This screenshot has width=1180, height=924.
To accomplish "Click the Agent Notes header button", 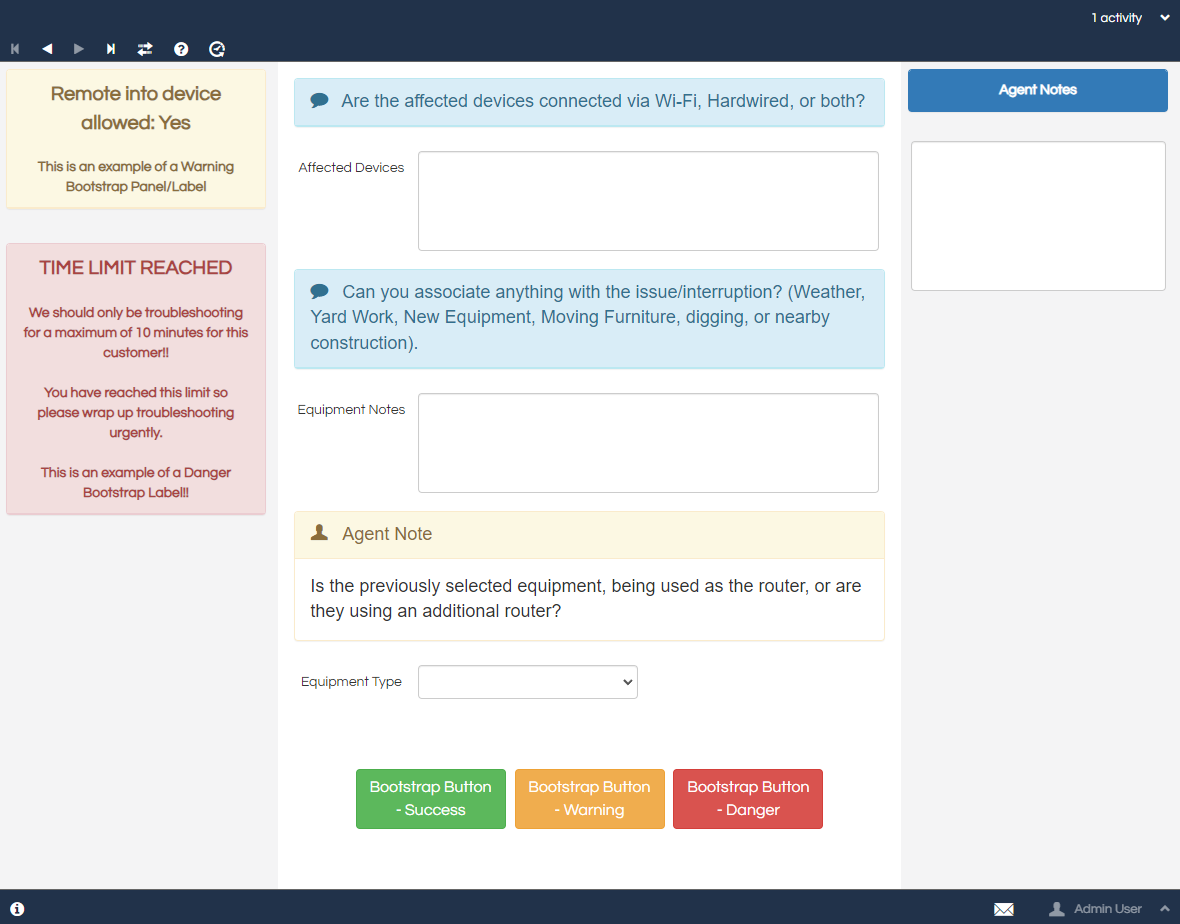I will click(1037, 90).
